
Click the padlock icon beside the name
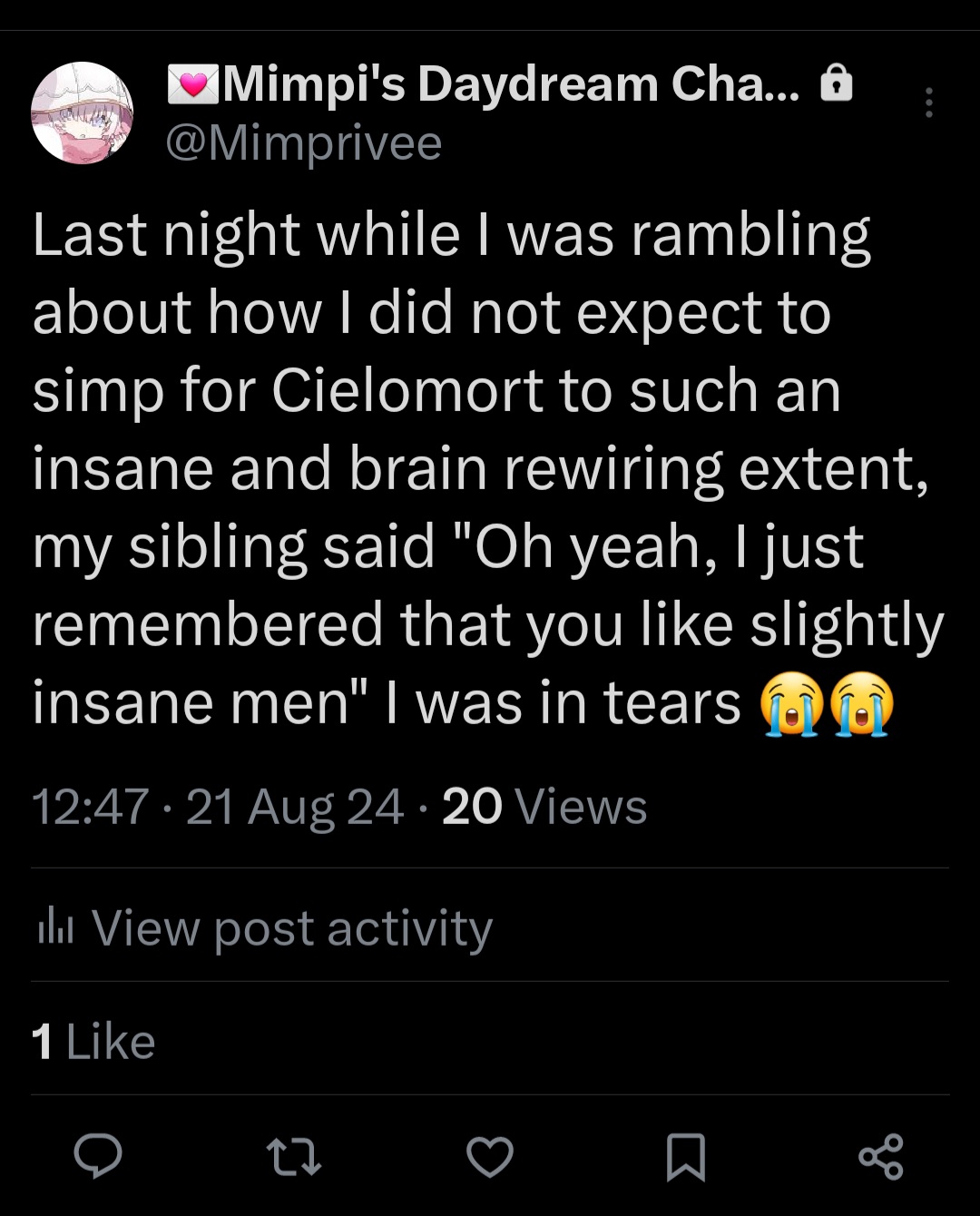coord(836,84)
